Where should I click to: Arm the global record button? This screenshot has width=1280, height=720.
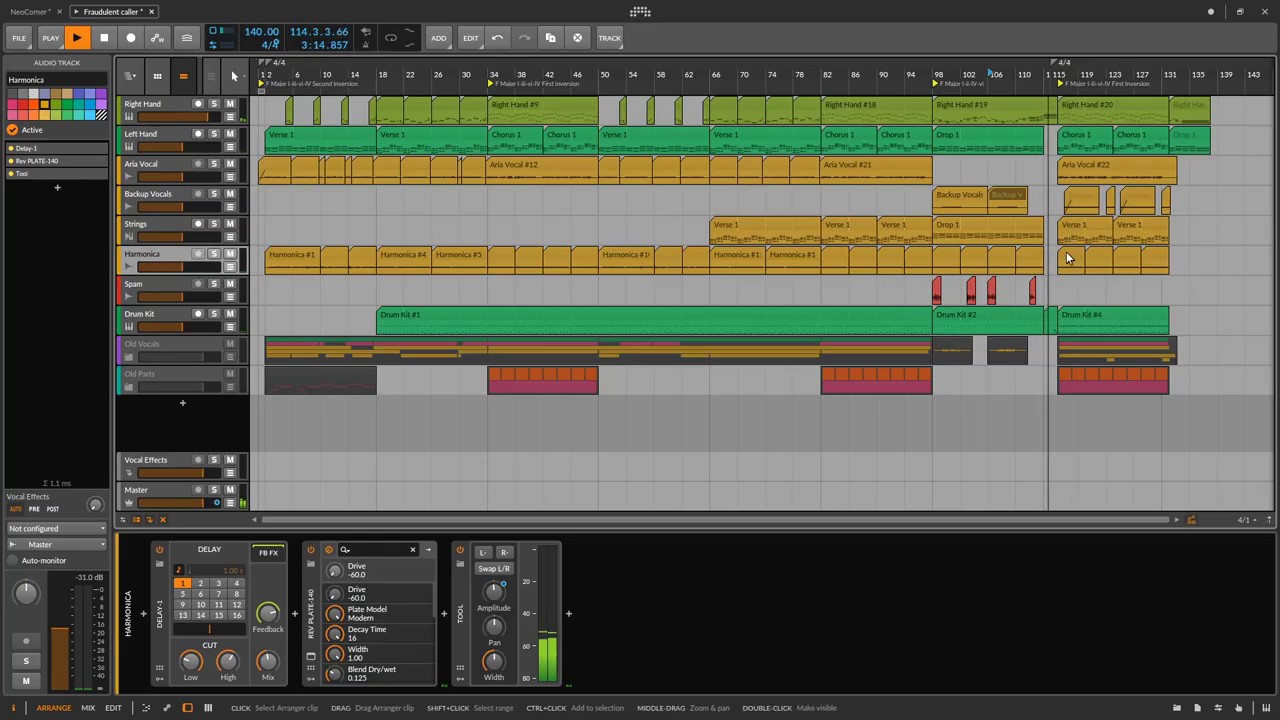pyautogui.click(x=130, y=38)
